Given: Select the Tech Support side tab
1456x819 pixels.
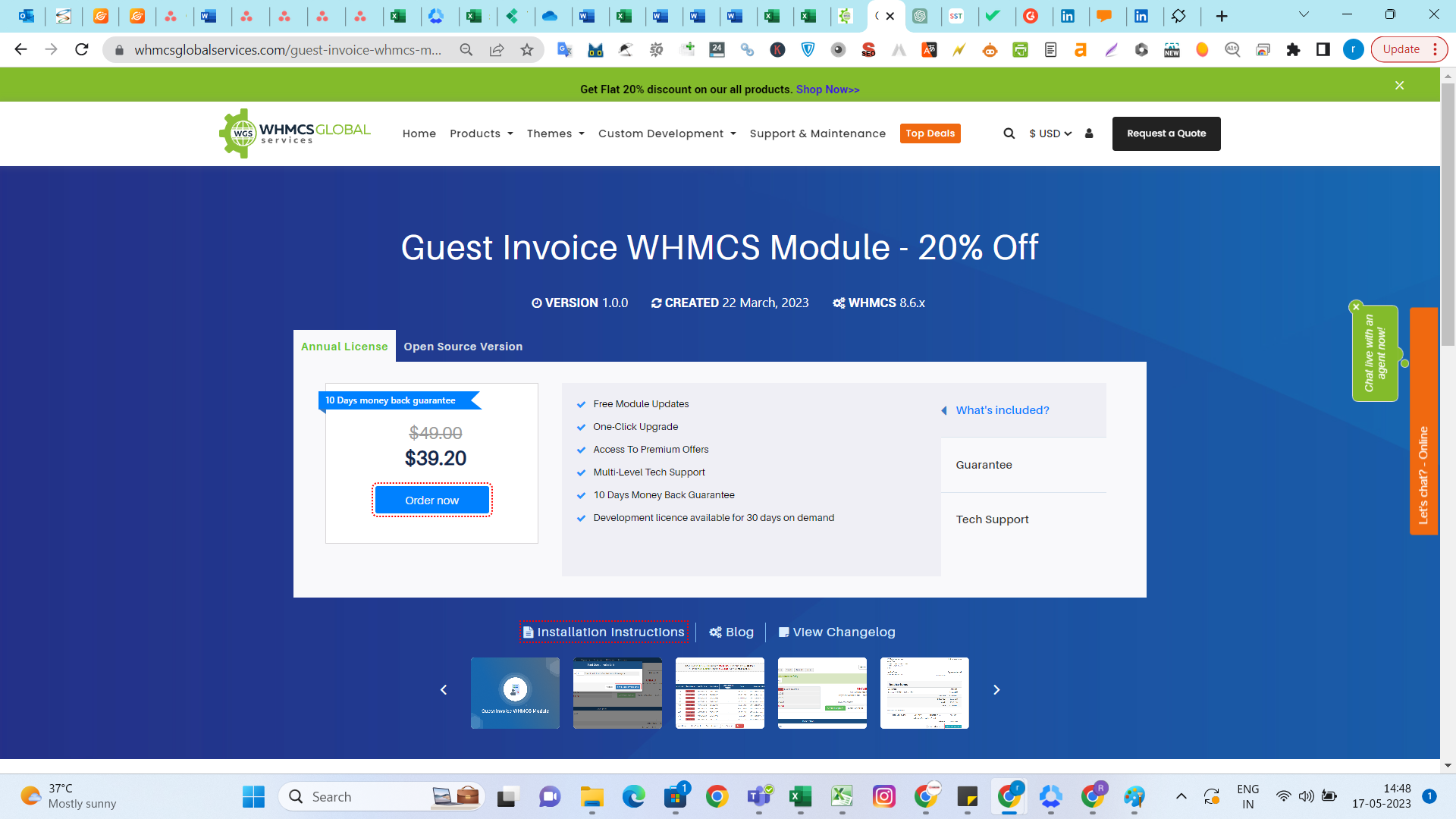Looking at the screenshot, I should pos(1024,519).
